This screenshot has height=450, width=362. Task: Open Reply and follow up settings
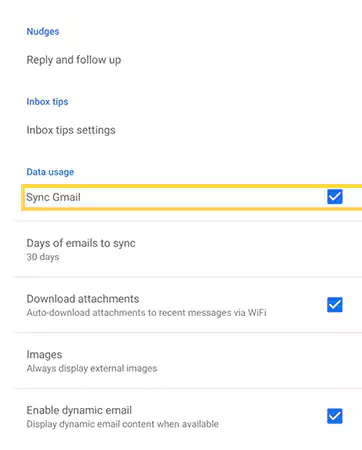[x=74, y=60]
